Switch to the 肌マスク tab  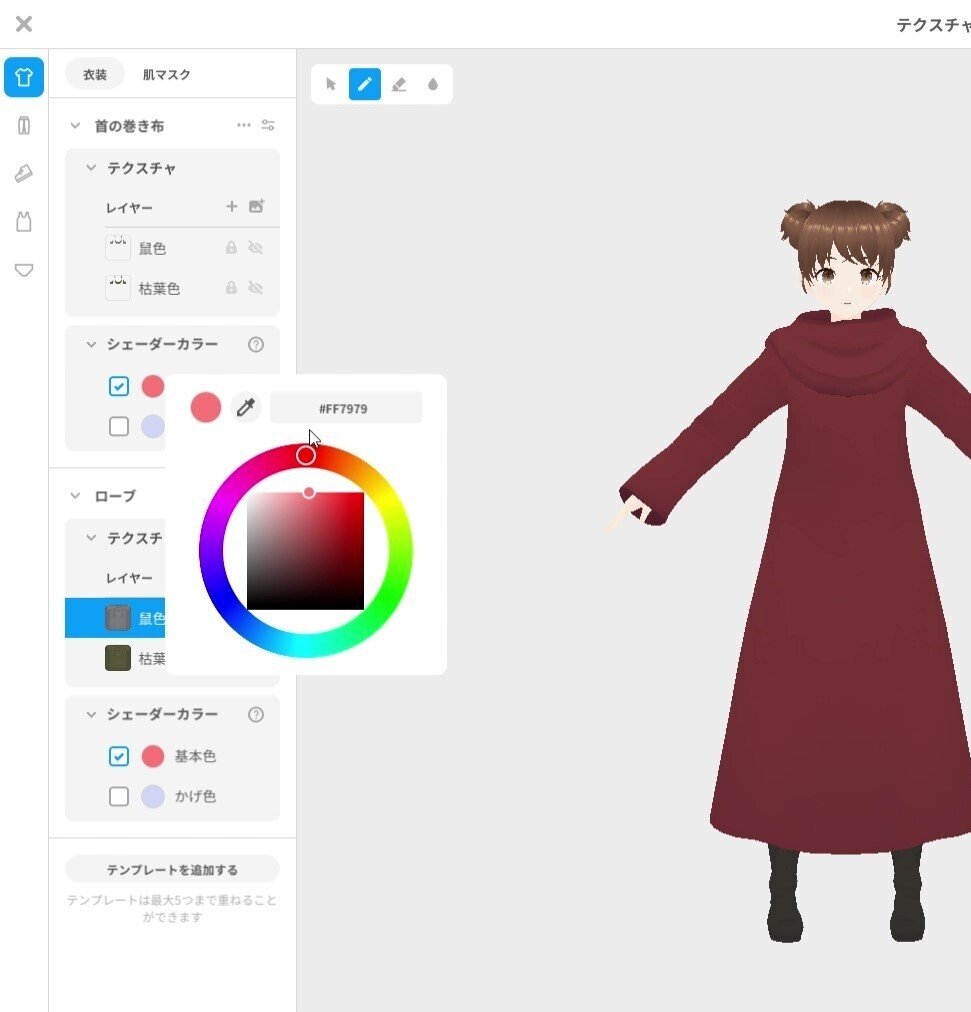click(167, 74)
